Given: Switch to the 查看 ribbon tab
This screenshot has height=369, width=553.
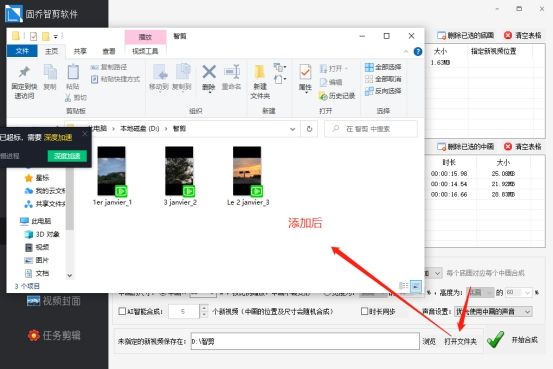Looking at the screenshot, I should click(x=109, y=51).
